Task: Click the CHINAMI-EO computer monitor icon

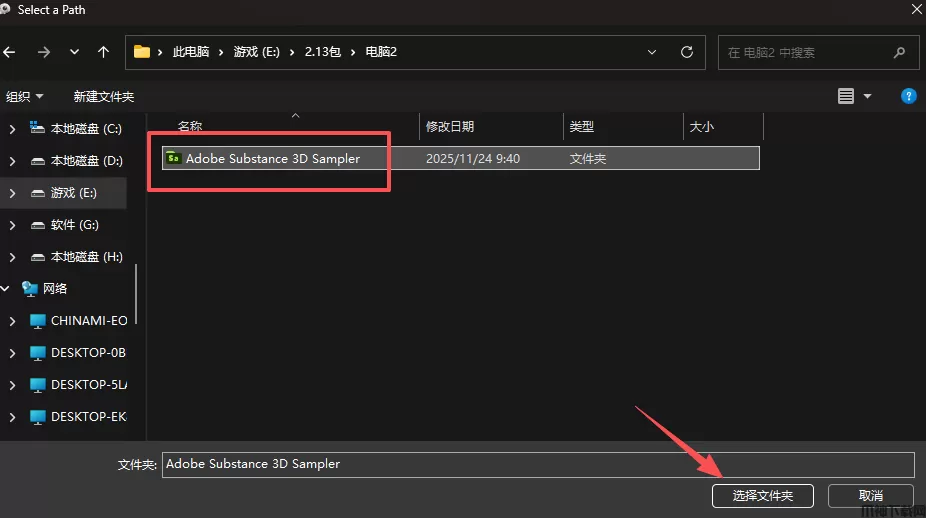Action: pos(38,321)
